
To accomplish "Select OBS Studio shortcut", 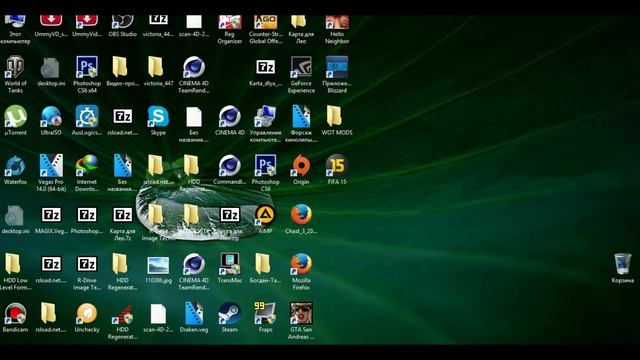I will 122,23.
